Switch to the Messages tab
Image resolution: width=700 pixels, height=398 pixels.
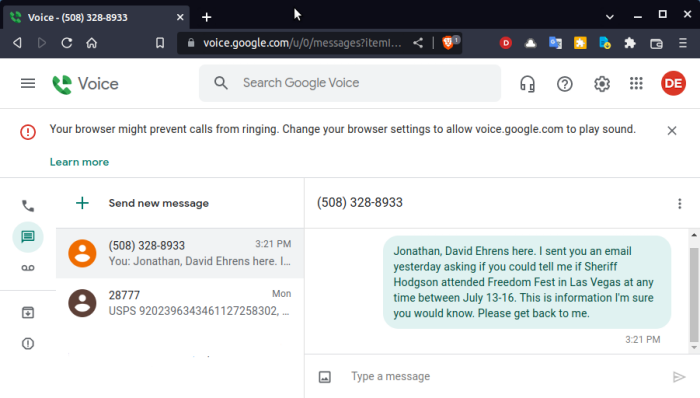click(28, 236)
